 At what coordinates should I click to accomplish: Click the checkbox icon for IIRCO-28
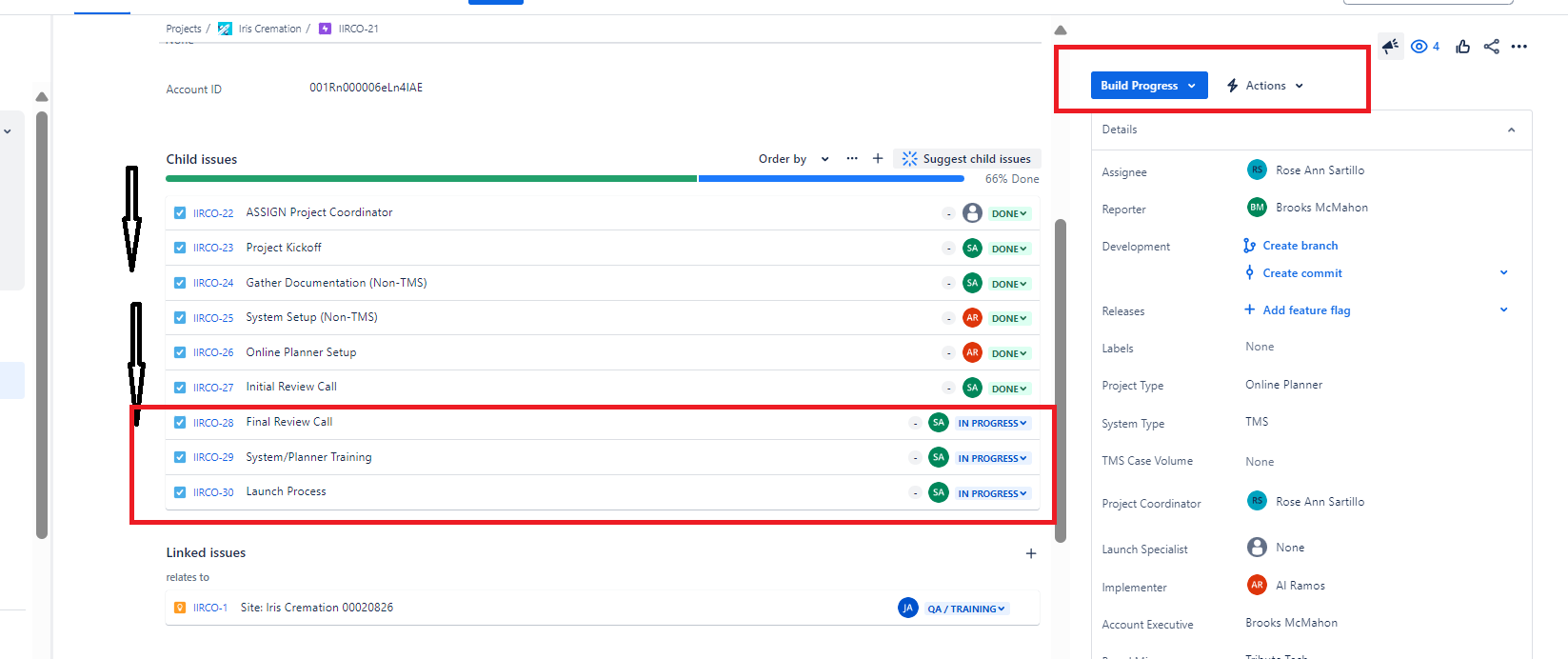pyautogui.click(x=180, y=423)
